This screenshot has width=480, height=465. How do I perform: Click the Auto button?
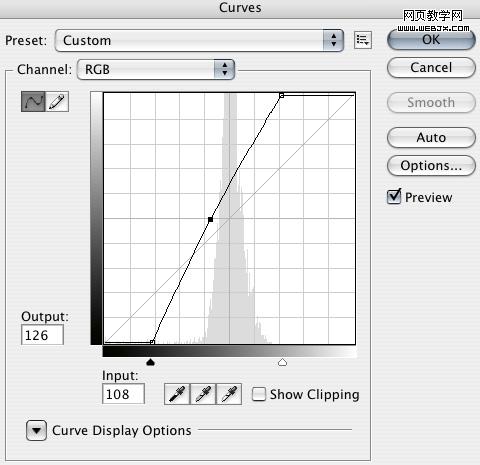[431, 137]
